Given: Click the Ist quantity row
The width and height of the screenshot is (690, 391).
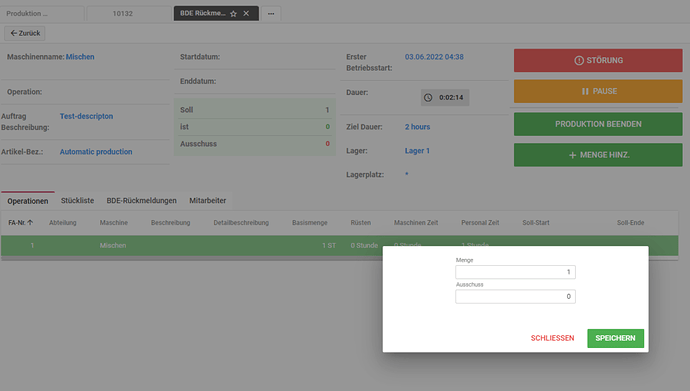Looking at the screenshot, I should pos(254,127).
